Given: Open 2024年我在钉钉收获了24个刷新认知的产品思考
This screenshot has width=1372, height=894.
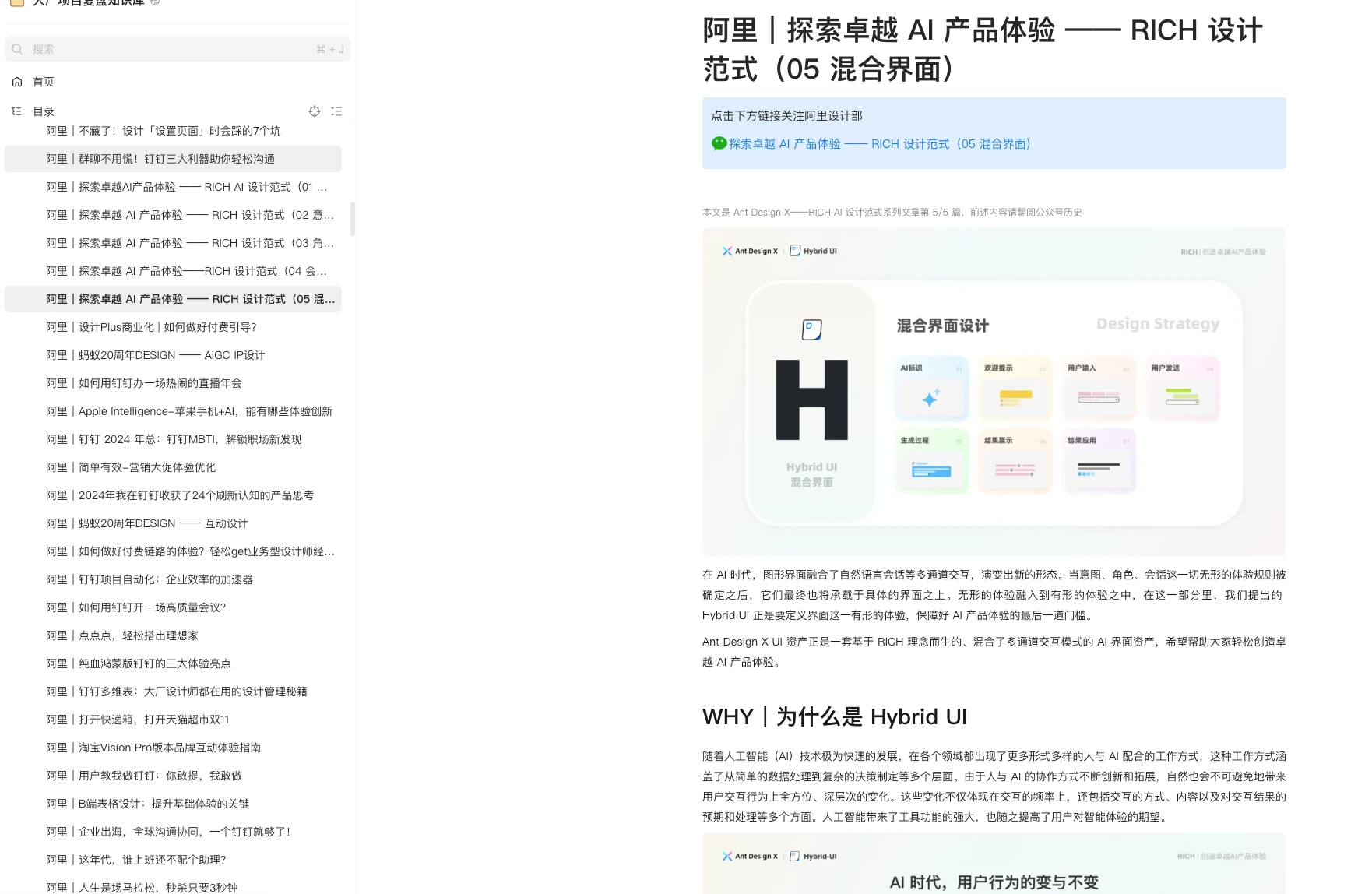Looking at the screenshot, I should (173, 495).
